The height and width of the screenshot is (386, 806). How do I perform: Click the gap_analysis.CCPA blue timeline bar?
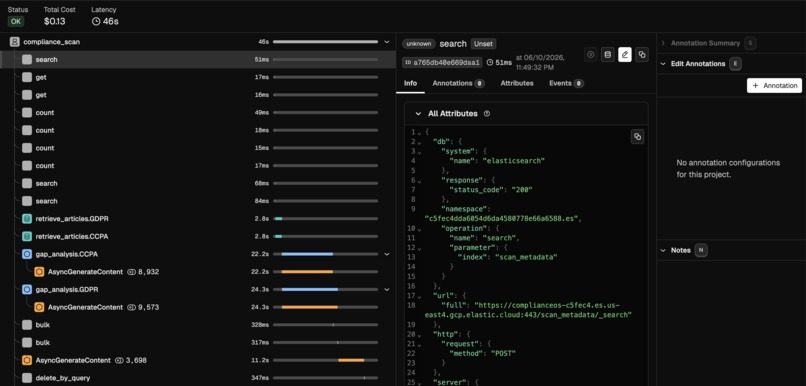pos(307,254)
